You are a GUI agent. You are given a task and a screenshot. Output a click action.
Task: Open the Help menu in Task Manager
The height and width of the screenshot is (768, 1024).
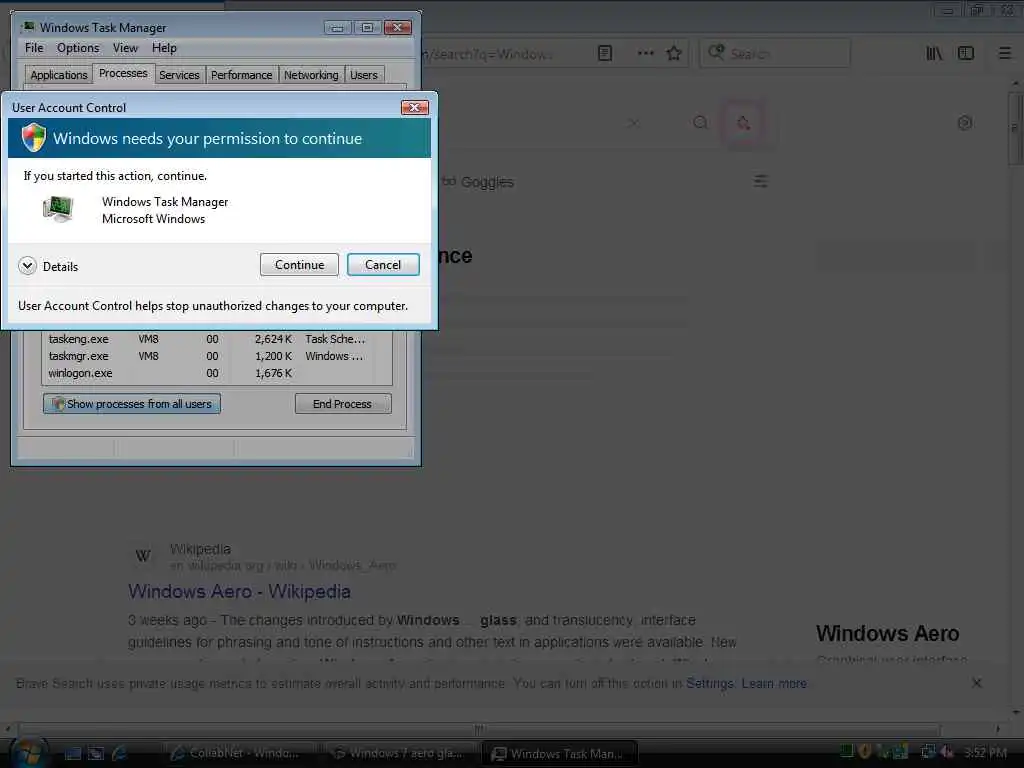[x=164, y=48]
